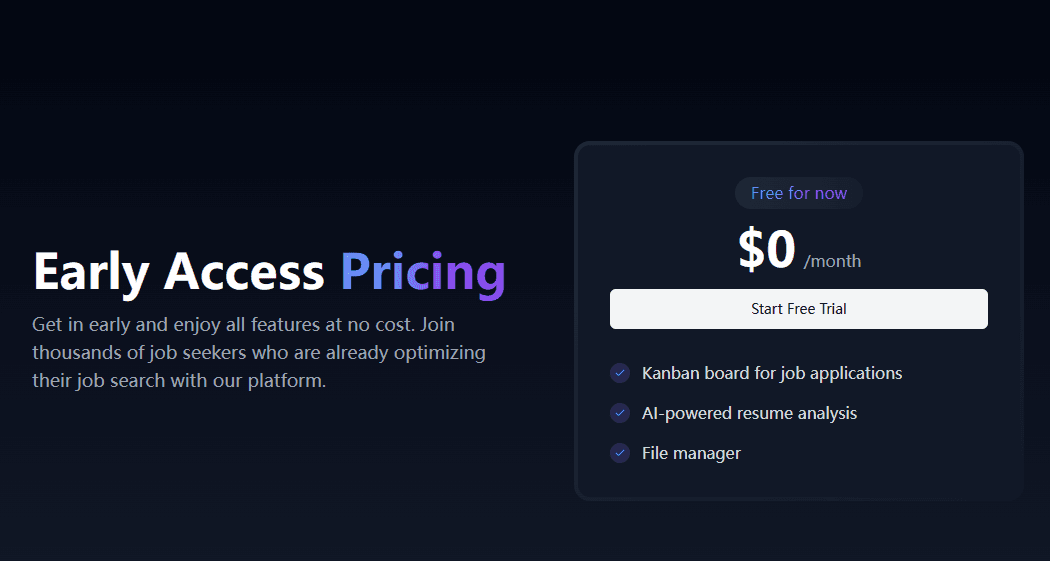Image resolution: width=1050 pixels, height=561 pixels.
Task: Click the word Free in the top badge
Action: pos(766,193)
